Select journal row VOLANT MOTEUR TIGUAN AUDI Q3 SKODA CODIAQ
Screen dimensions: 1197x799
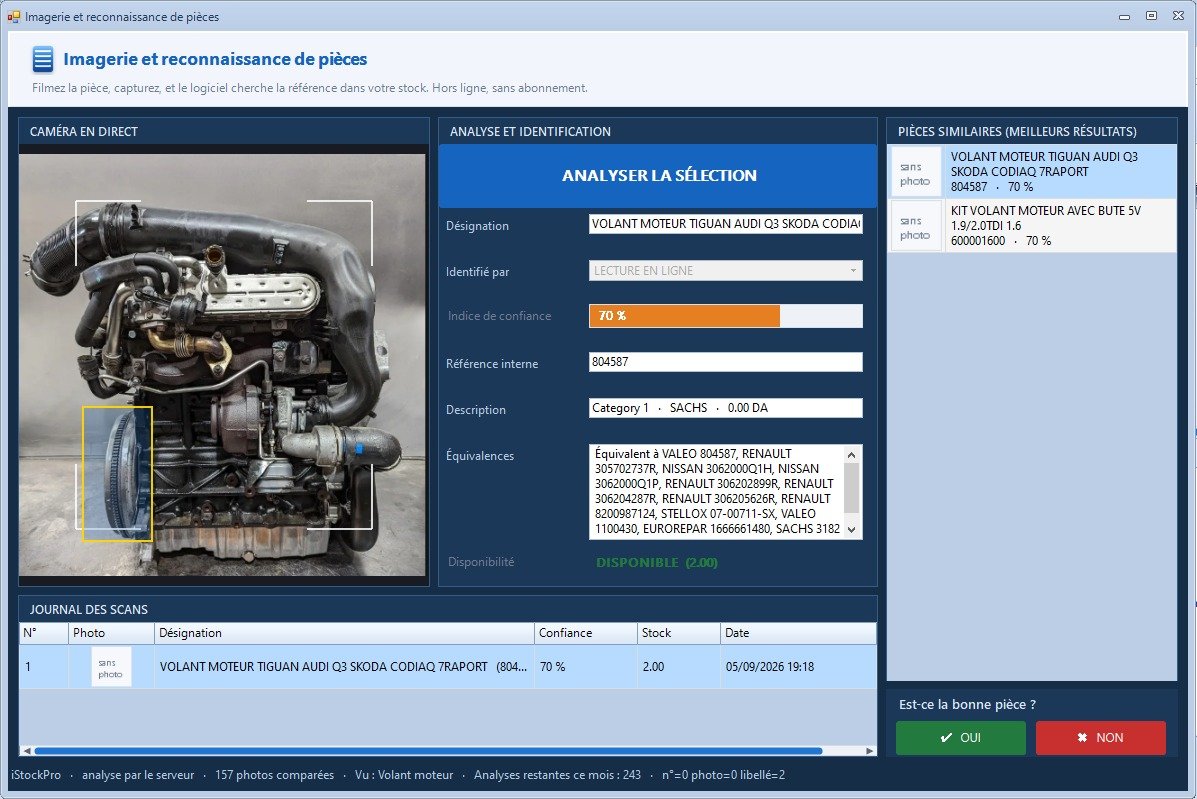pos(447,667)
